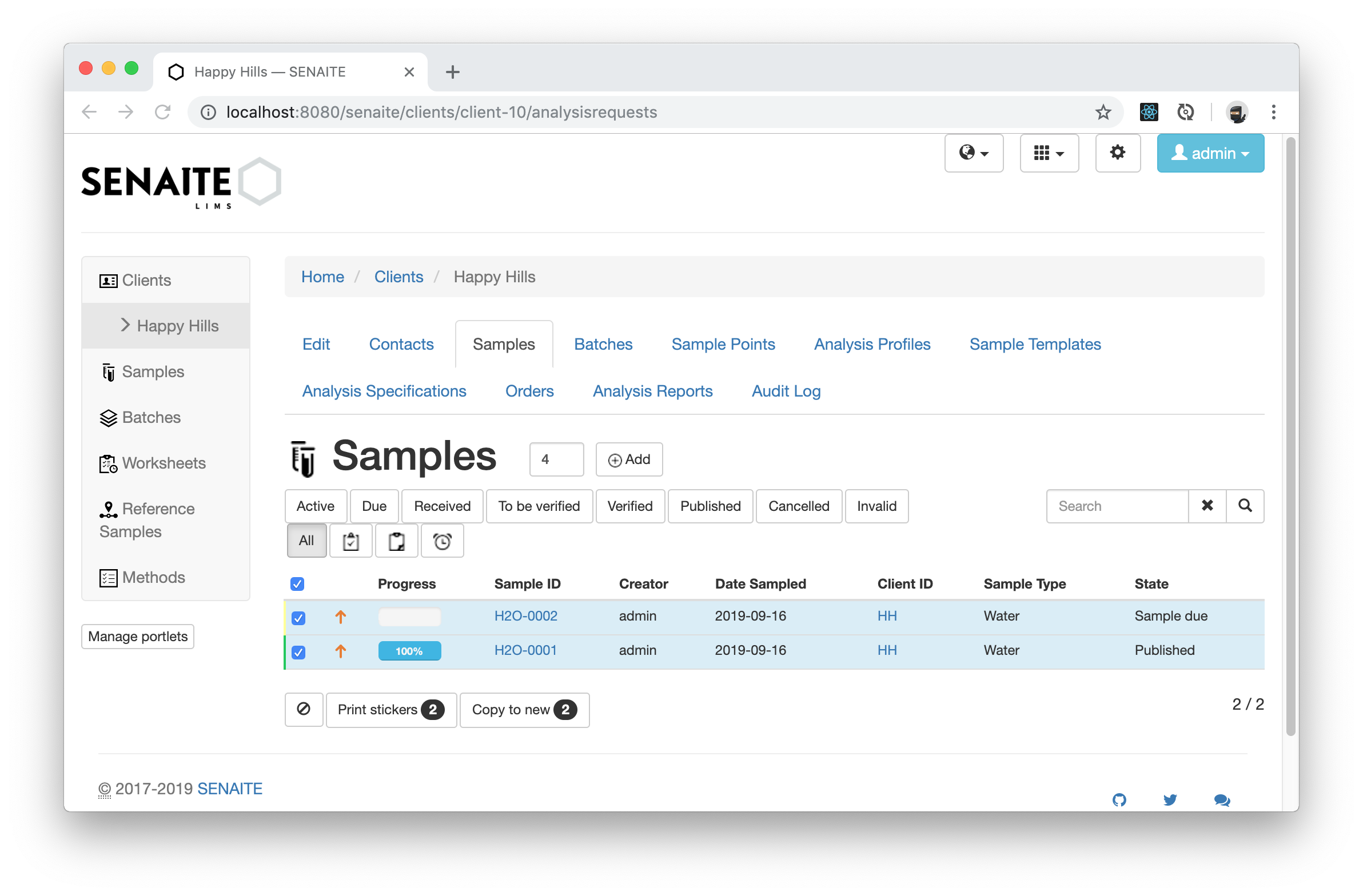Toggle the select-all checkbox in table header
The height and width of the screenshot is (896, 1363).
click(x=297, y=584)
